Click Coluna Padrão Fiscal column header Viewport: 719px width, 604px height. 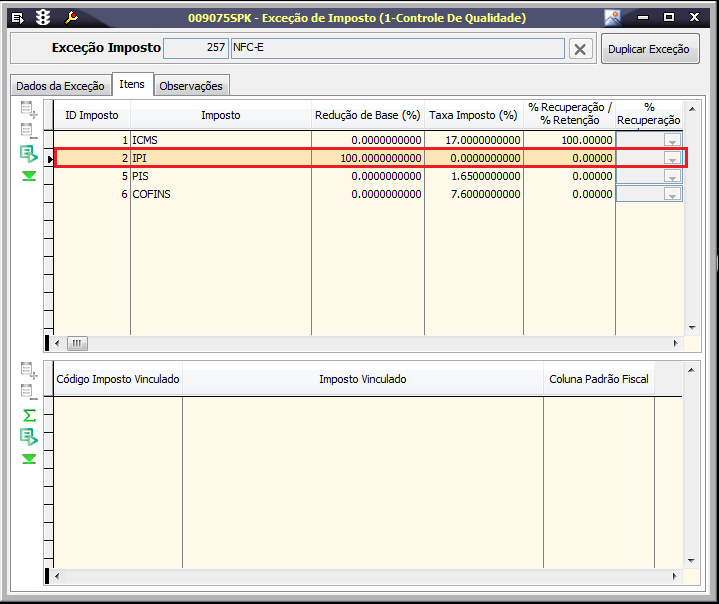(599, 379)
